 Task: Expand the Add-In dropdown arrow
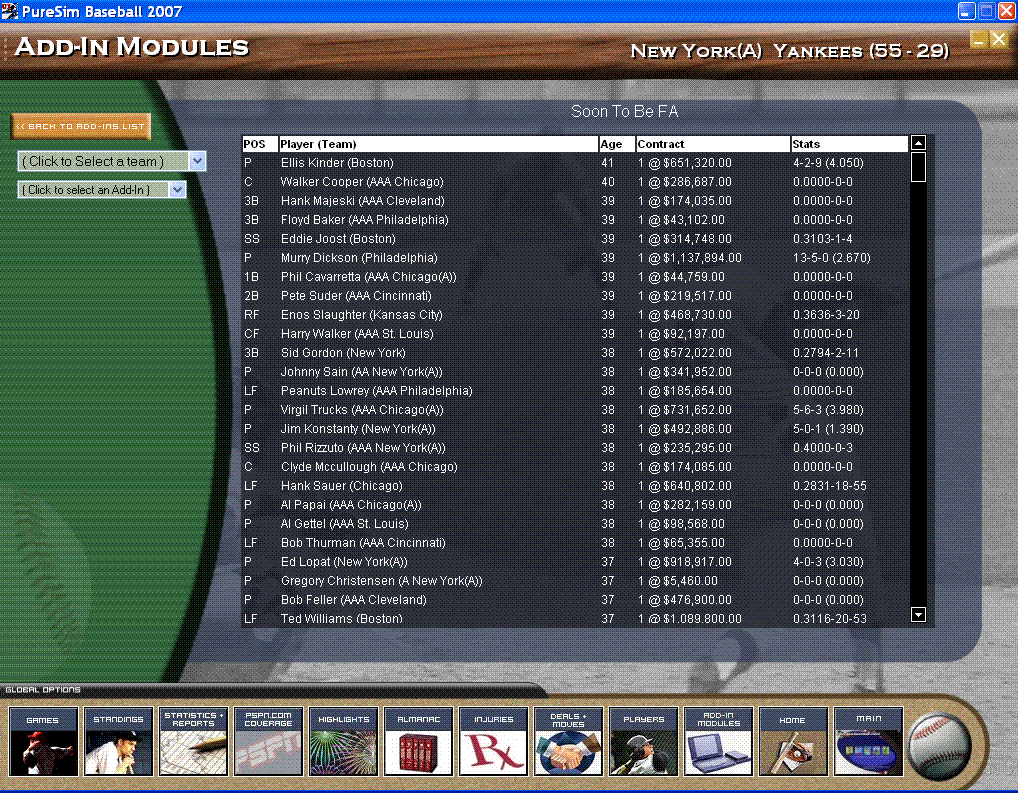tap(177, 190)
